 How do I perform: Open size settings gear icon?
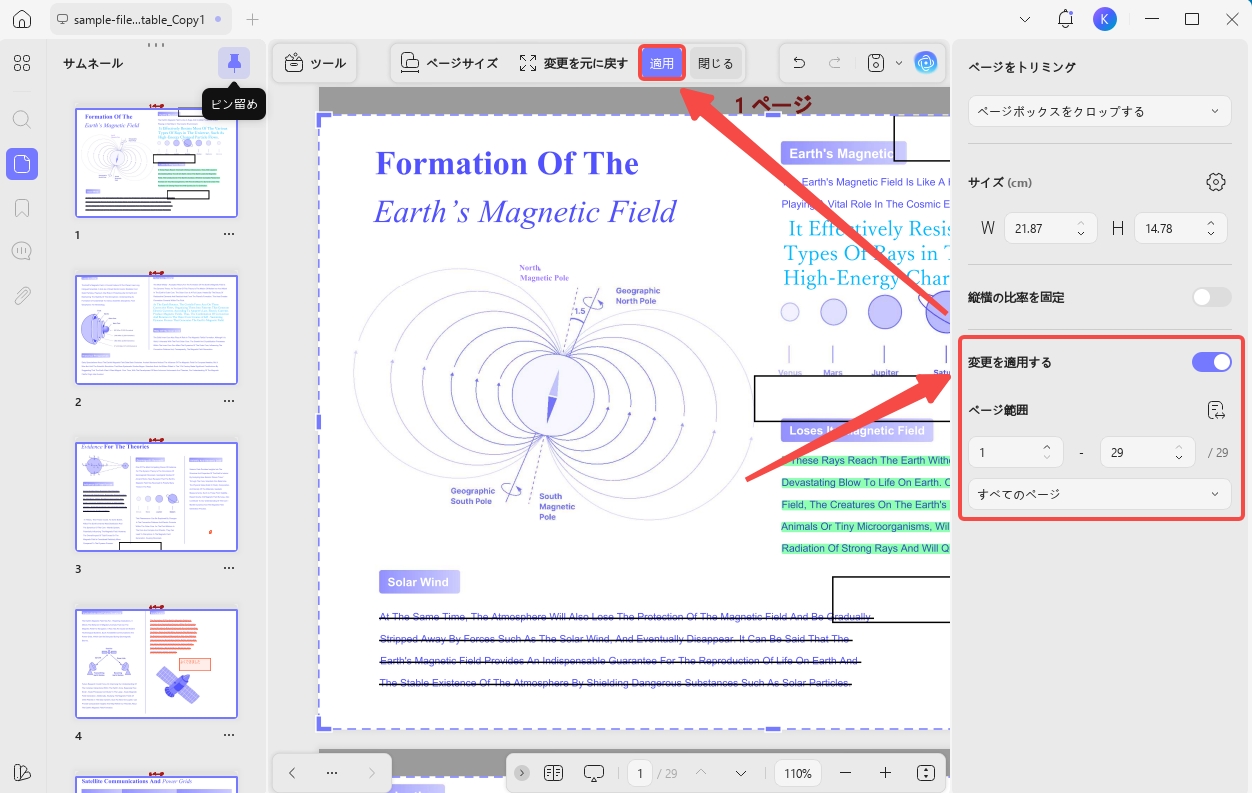coord(1216,182)
